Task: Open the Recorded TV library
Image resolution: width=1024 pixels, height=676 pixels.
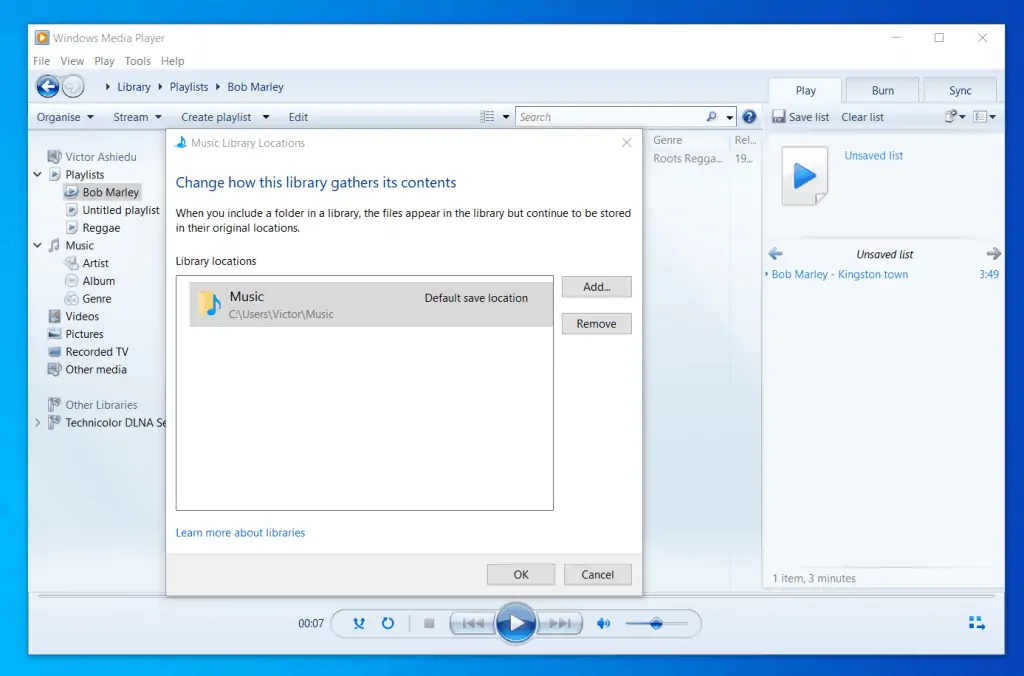Action: click(x=98, y=351)
